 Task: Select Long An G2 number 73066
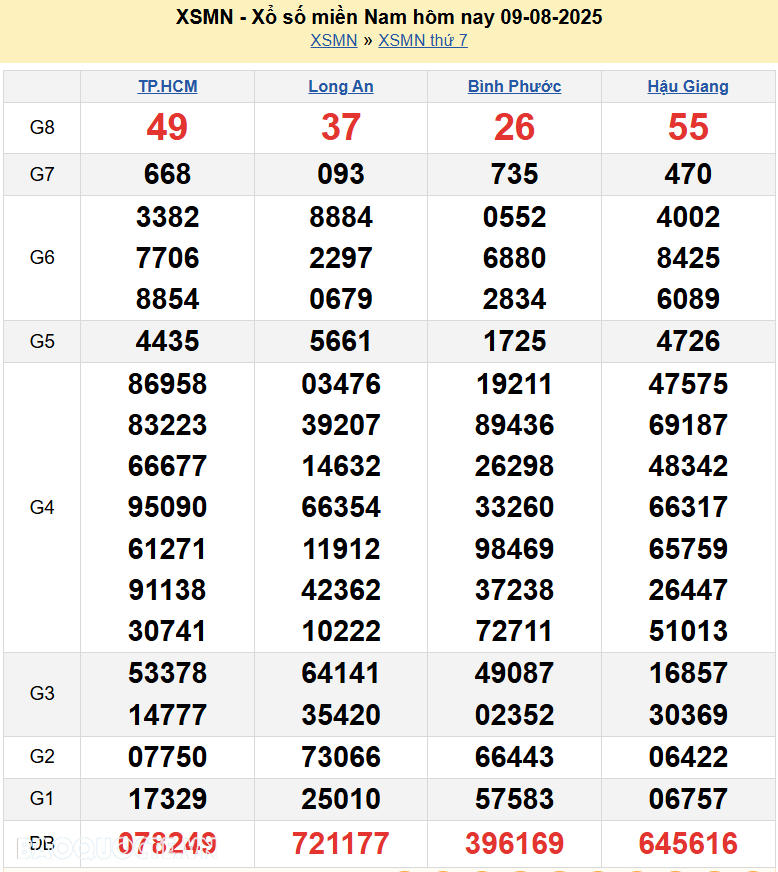341,757
